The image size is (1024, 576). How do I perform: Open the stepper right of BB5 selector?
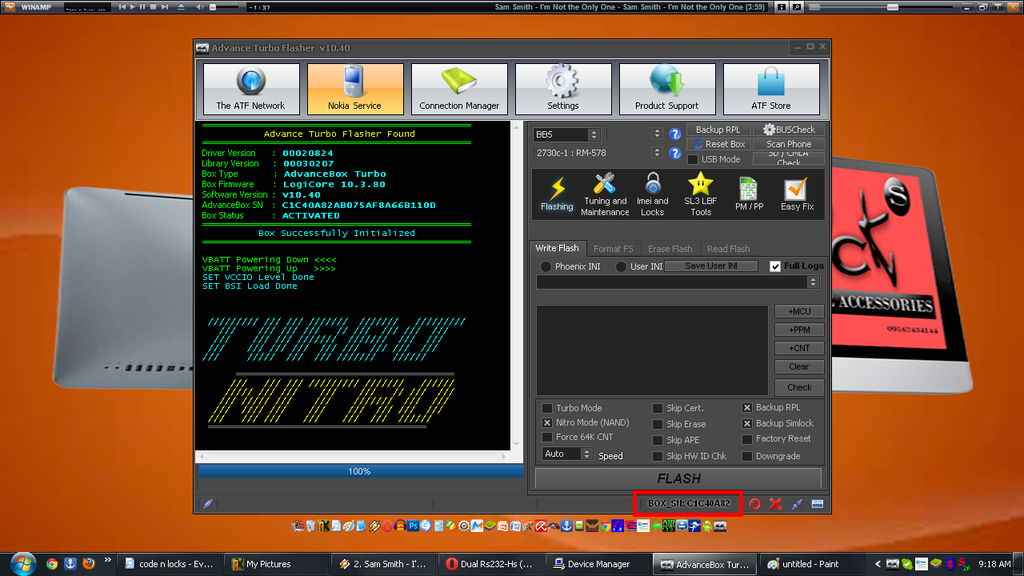point(656,134)
